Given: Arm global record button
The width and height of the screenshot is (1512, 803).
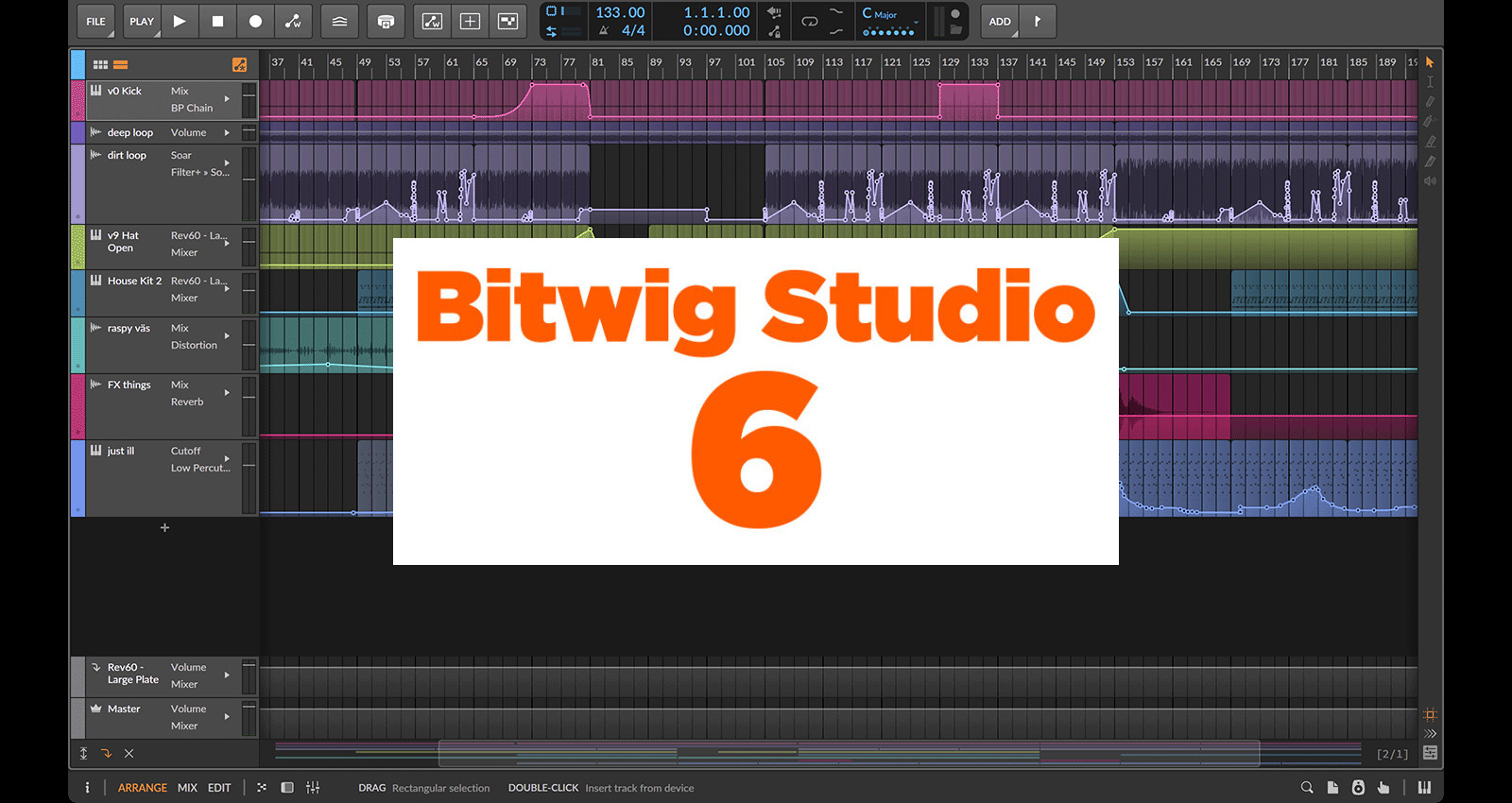Looking at the screenshot, I should tap(255, 21).
